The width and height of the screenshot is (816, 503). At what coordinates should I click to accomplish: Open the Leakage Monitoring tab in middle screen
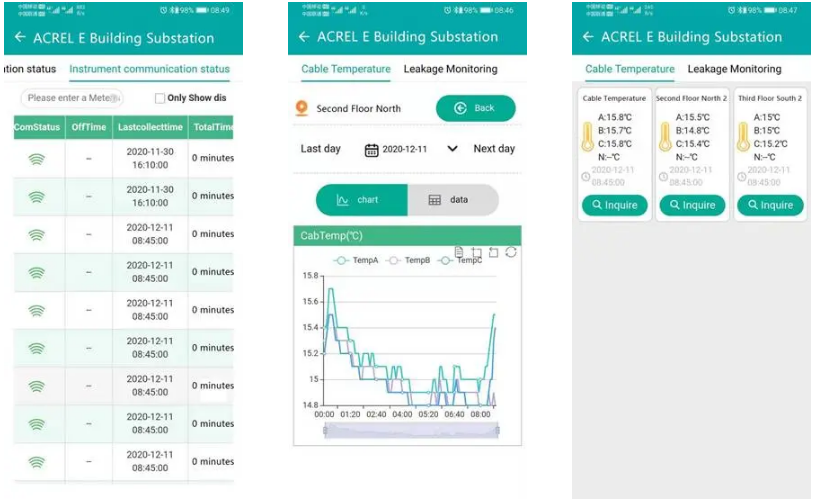(450, 69)
